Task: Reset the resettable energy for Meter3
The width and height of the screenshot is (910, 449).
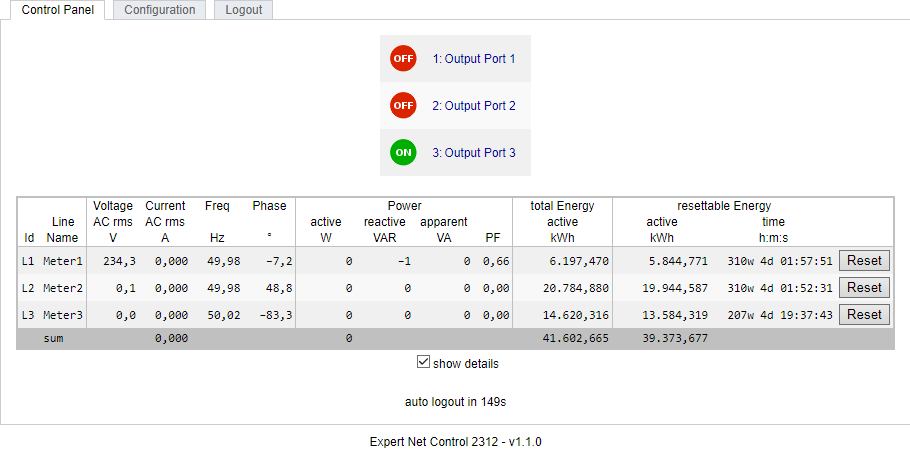Action: tap(864, 314)
